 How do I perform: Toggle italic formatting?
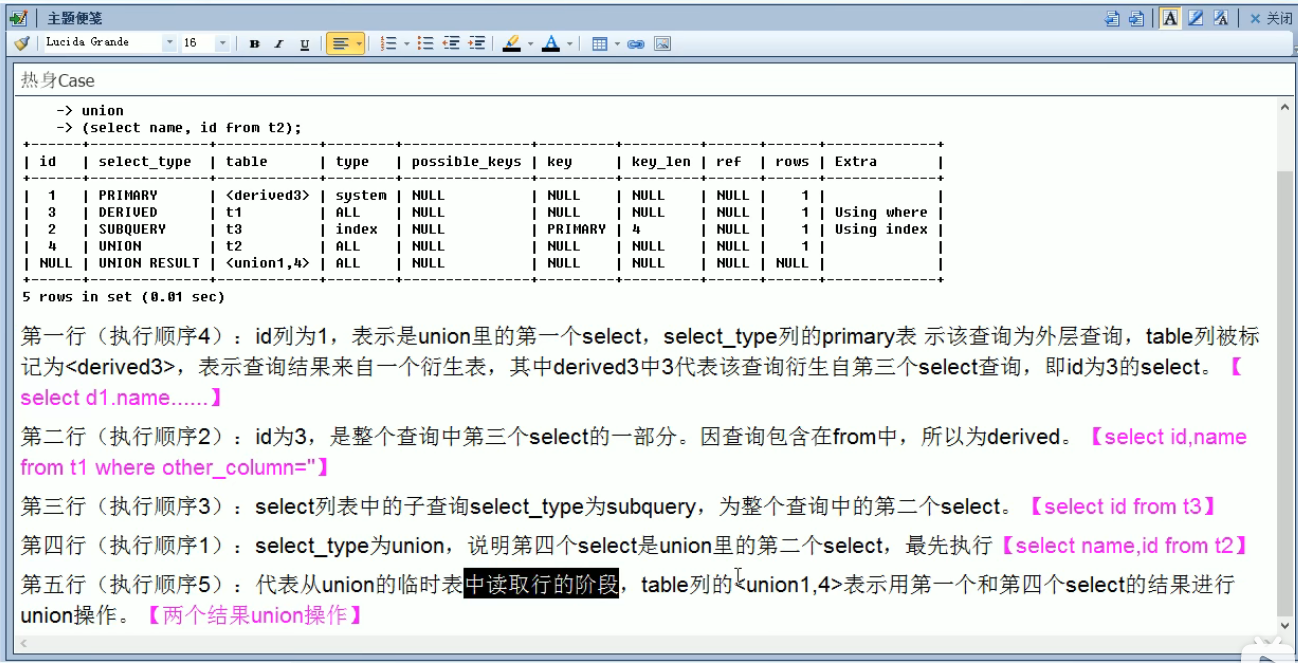click(280, 43)
